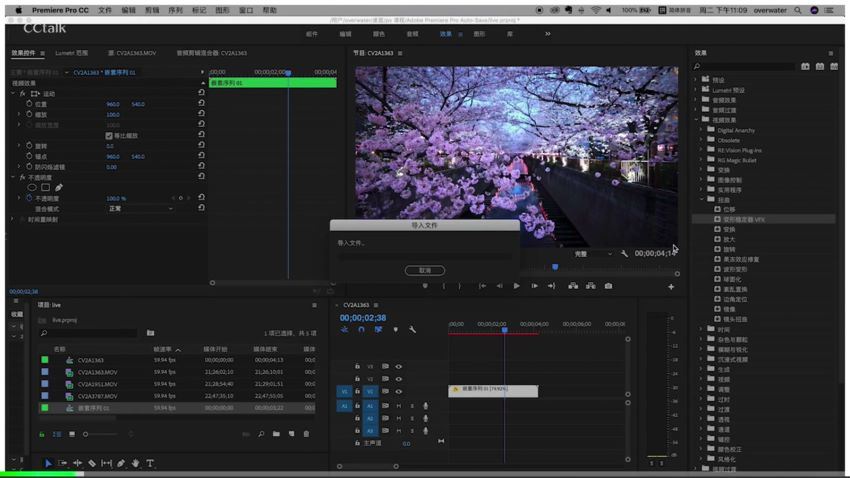Open the playback resolution dropdown
Viewport: 850px width, 478px height.
pyautogui.click(x=593, y=254)
